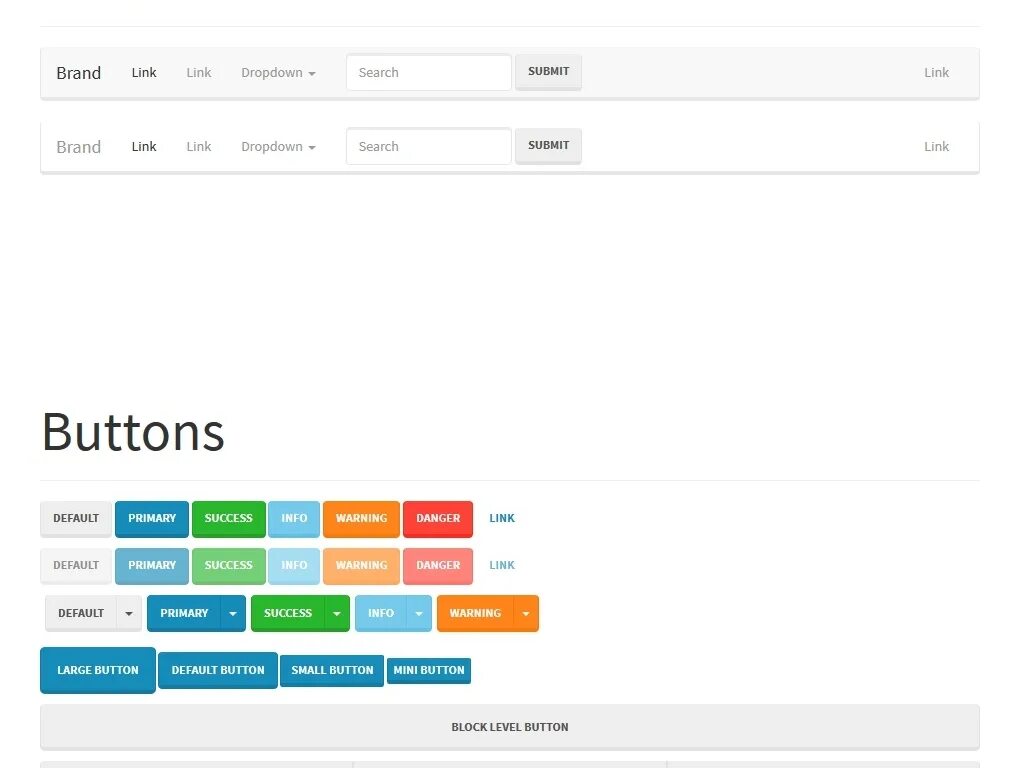Viewport: 1024px width, 768px height.
Task: Click the faded PRIMARY disabled button
Action: 152,566
